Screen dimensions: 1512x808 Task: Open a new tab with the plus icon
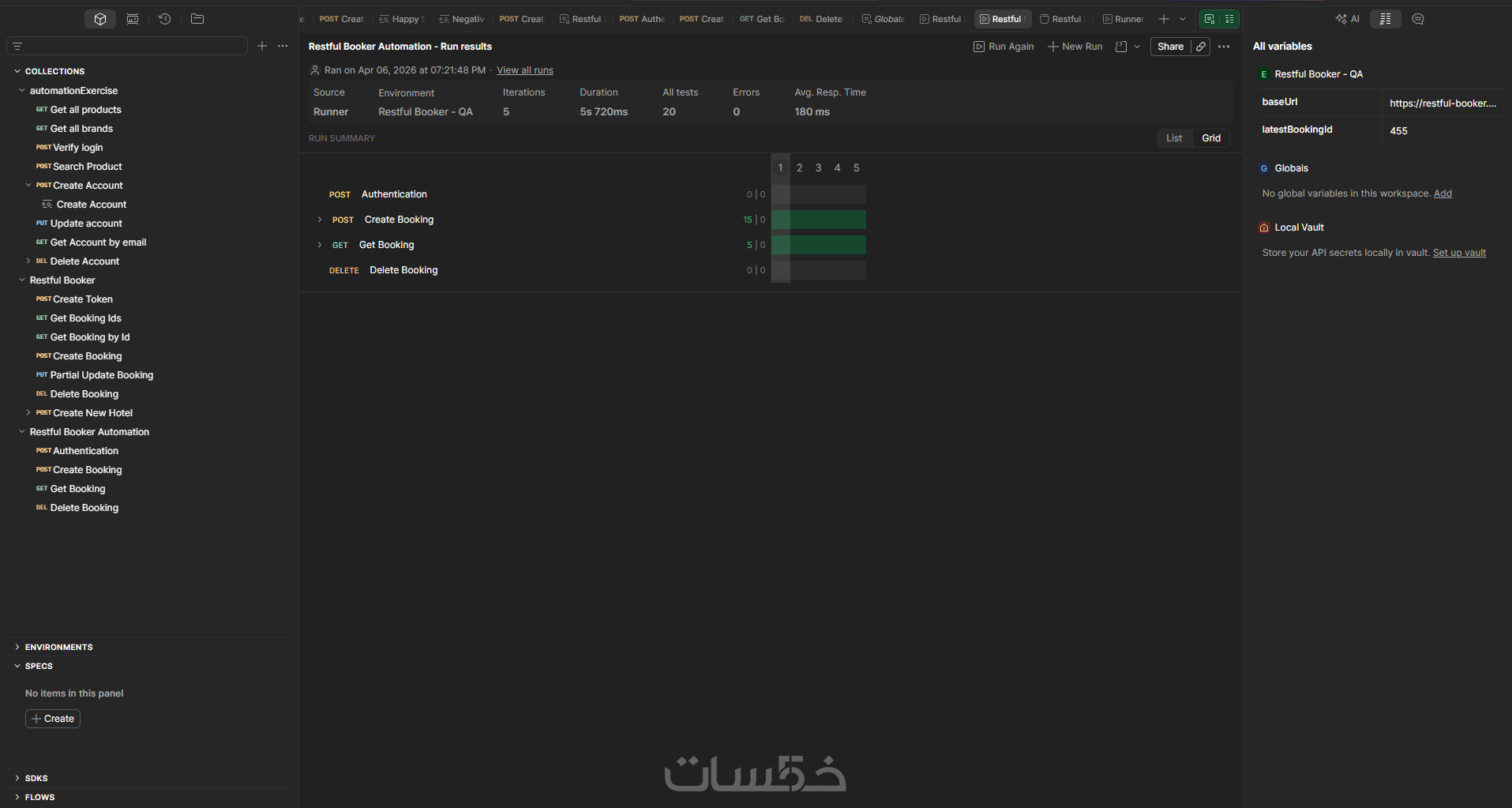coord(1164,19)
